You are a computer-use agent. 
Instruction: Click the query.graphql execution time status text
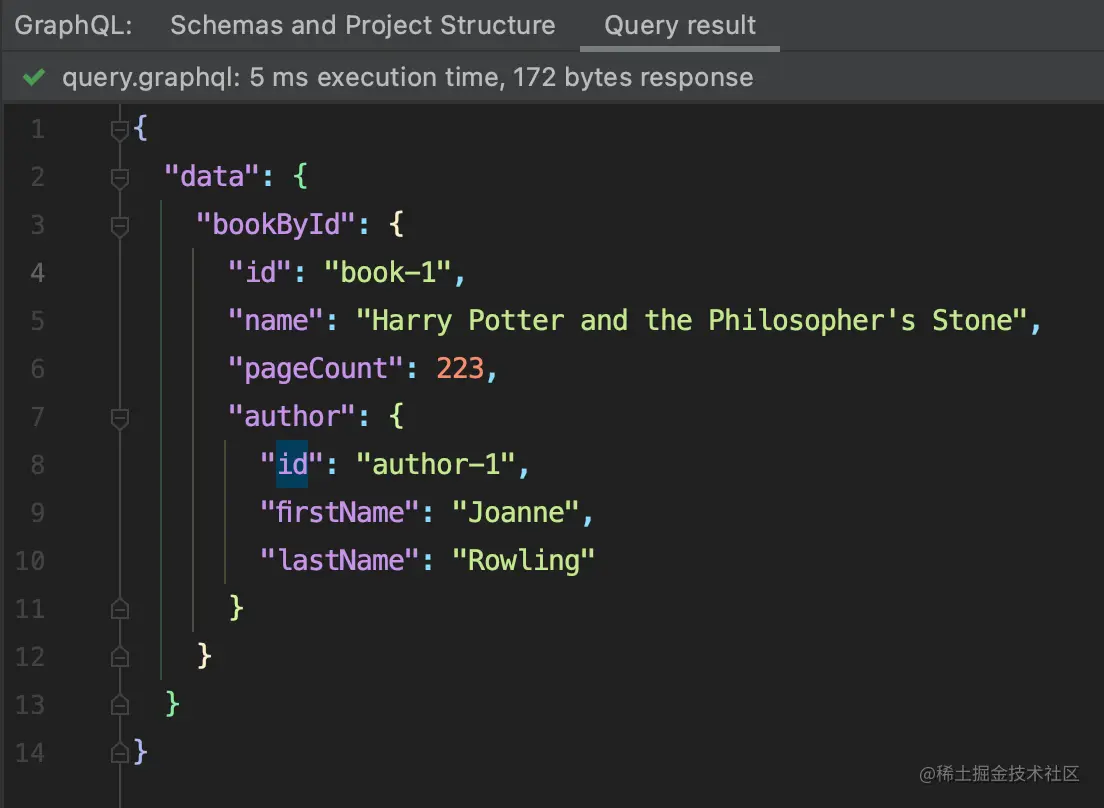click(408, 77)
